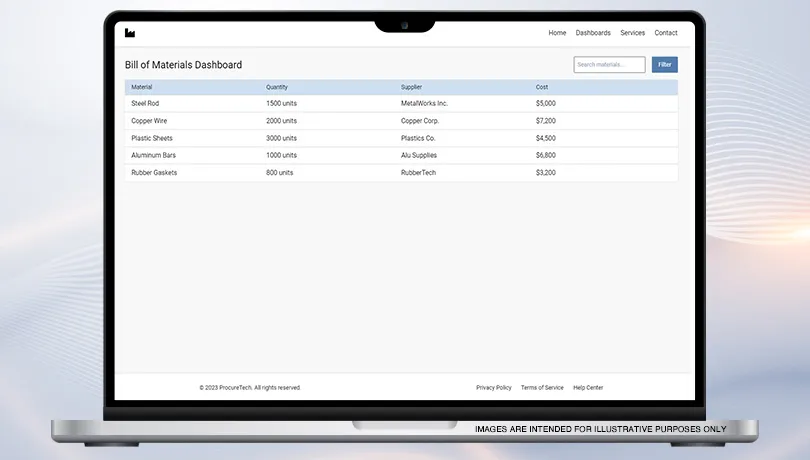This screenshot has width=810, height=460.
Task: Click the MetalWorks Inc. supplier cell
Action: [424, 103]
